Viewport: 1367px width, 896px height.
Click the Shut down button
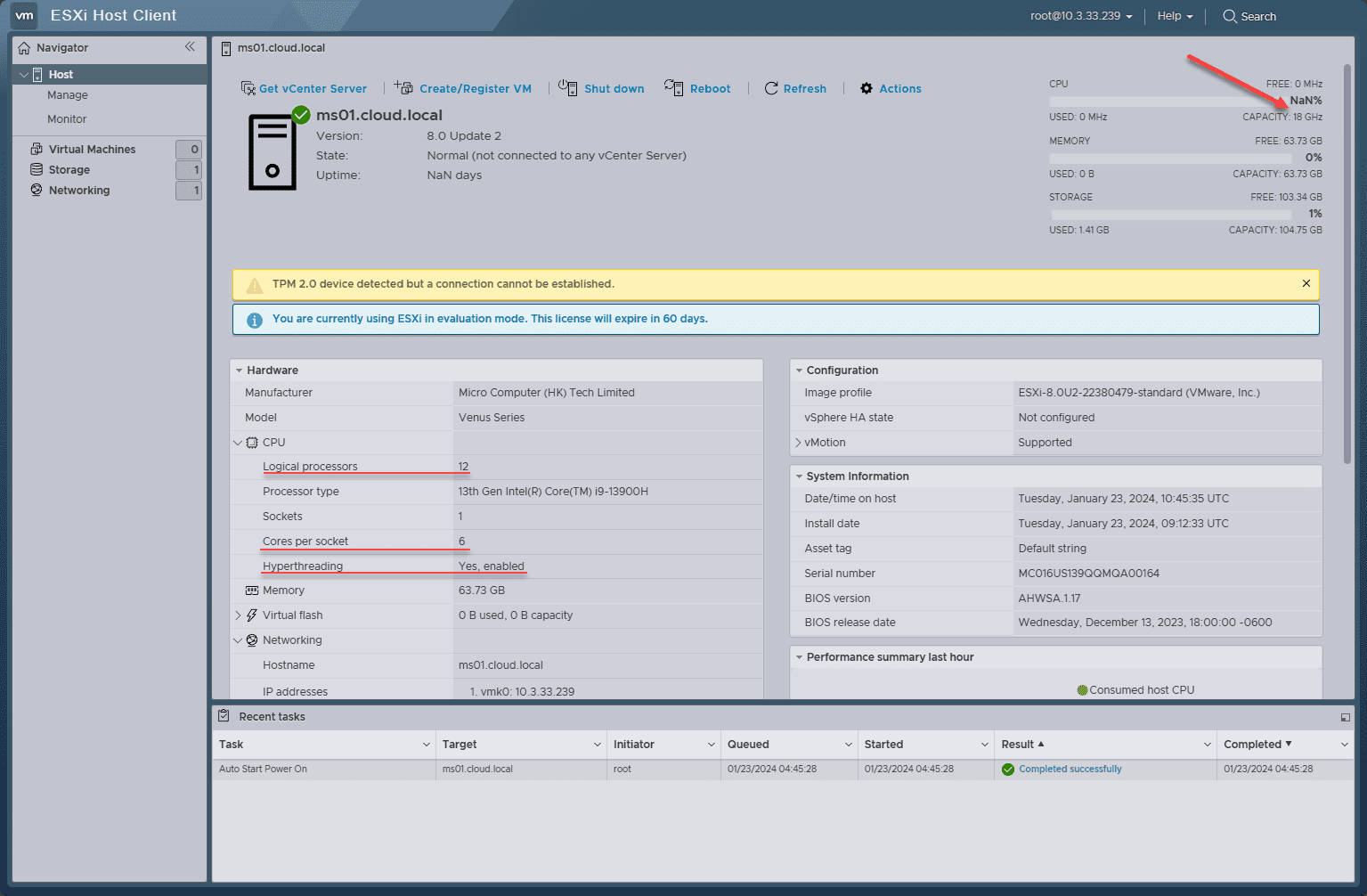pyautogui.click(x=601, y=88)
